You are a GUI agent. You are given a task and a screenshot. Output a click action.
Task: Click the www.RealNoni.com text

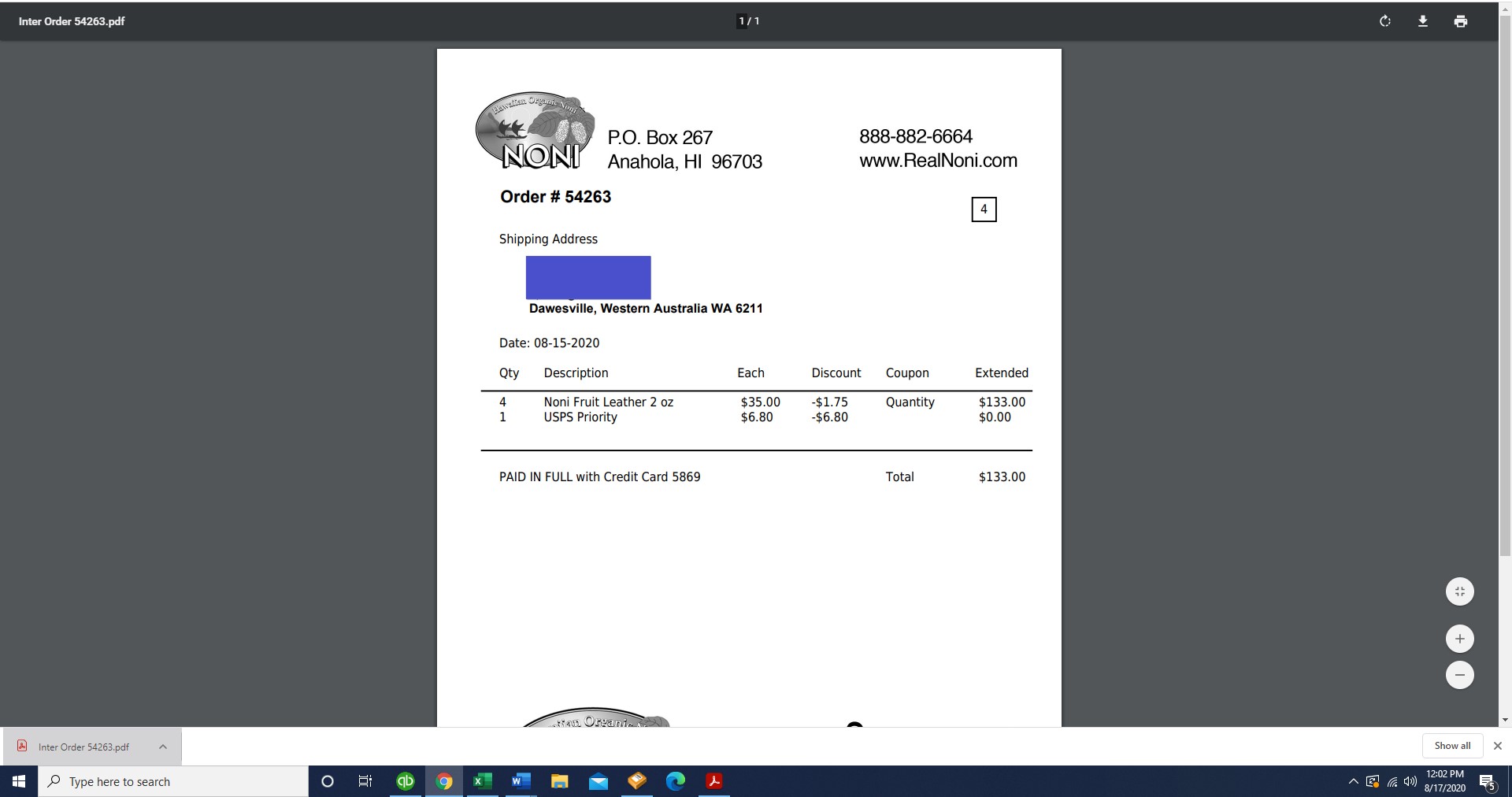(938, 161)
